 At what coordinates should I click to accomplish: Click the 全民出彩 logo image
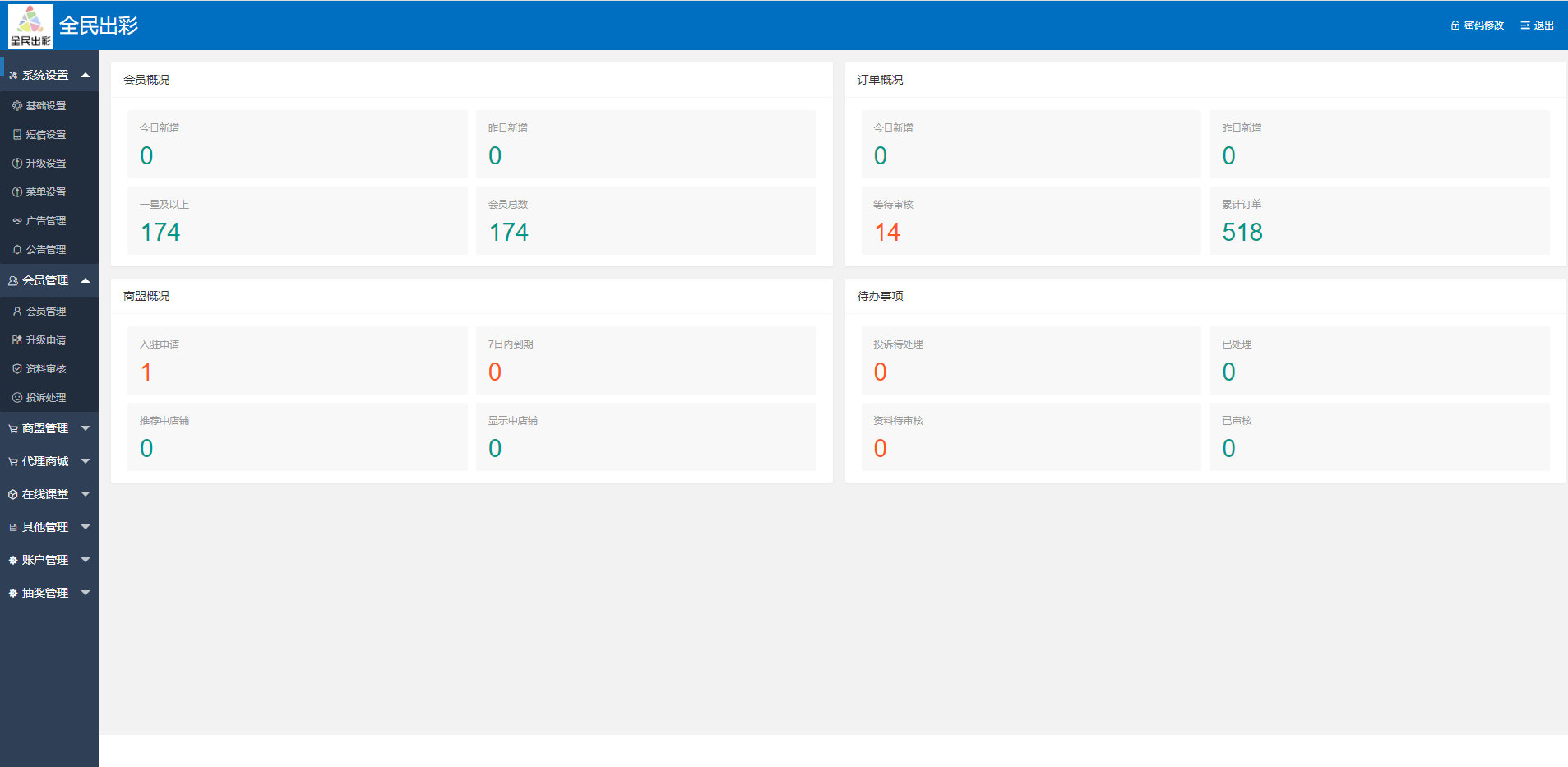[x=30, y=25]
